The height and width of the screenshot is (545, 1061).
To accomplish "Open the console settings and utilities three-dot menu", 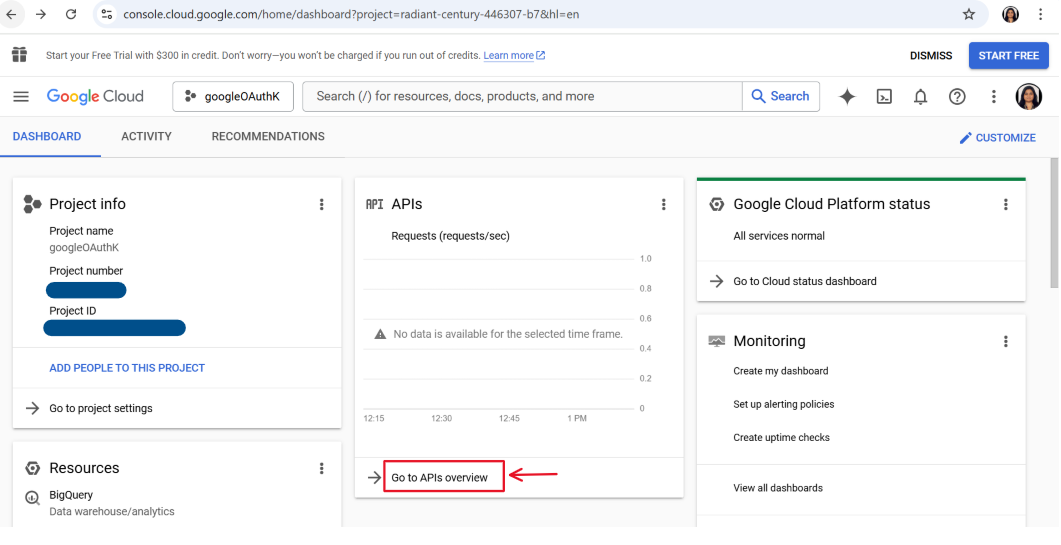I will (x=993, y=97).
